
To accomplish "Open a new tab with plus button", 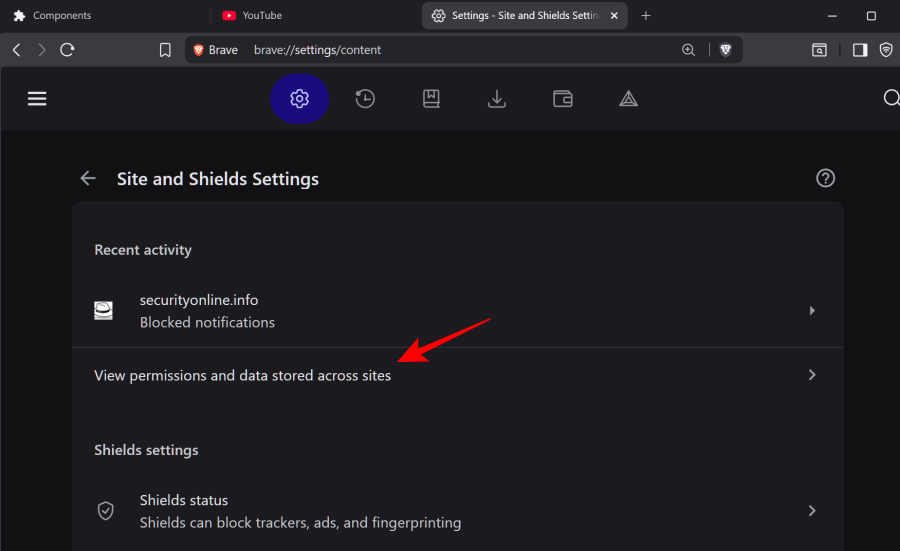I will point(645,16).
